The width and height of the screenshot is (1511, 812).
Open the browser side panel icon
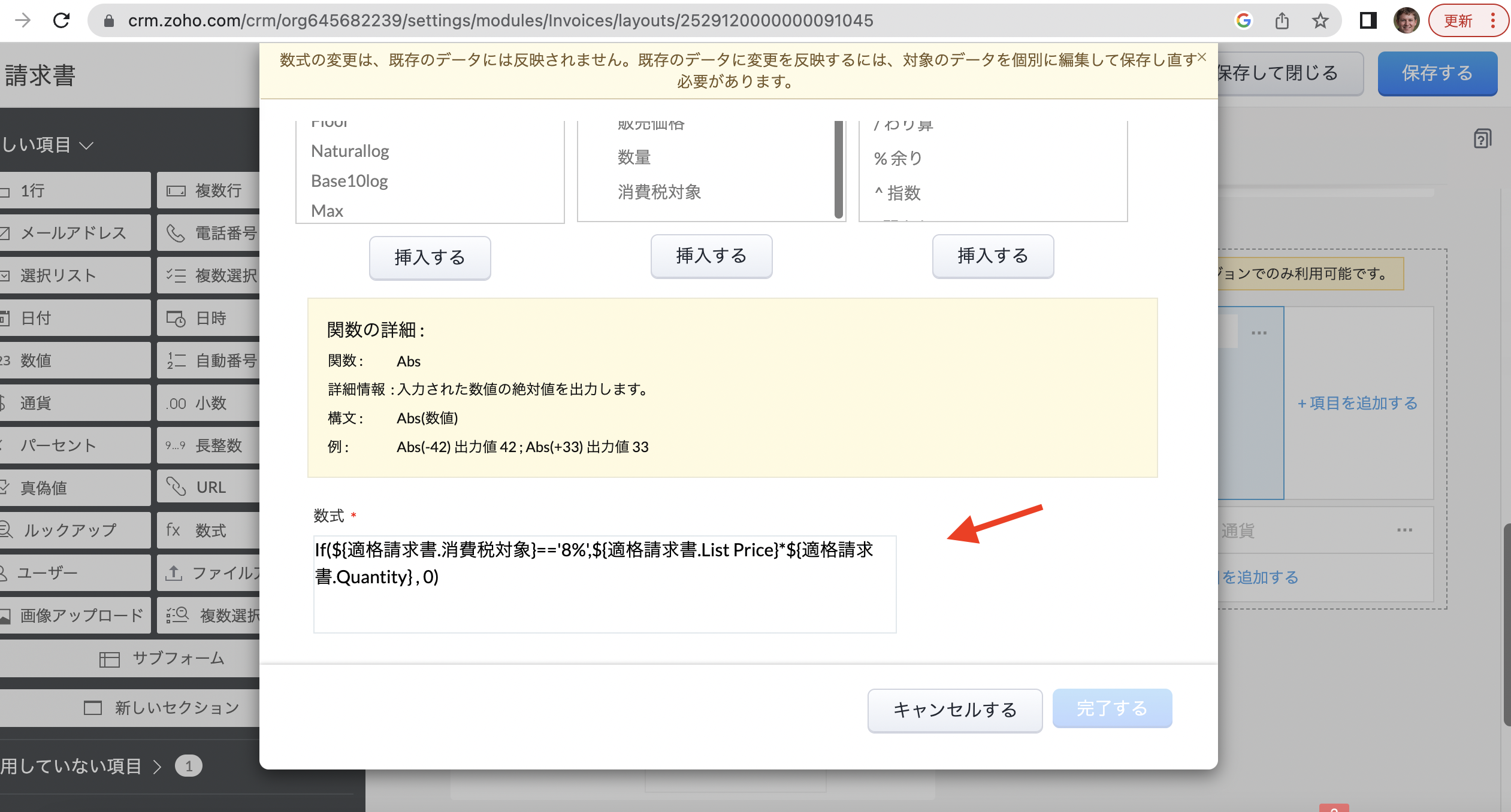tap(1368, 21)
